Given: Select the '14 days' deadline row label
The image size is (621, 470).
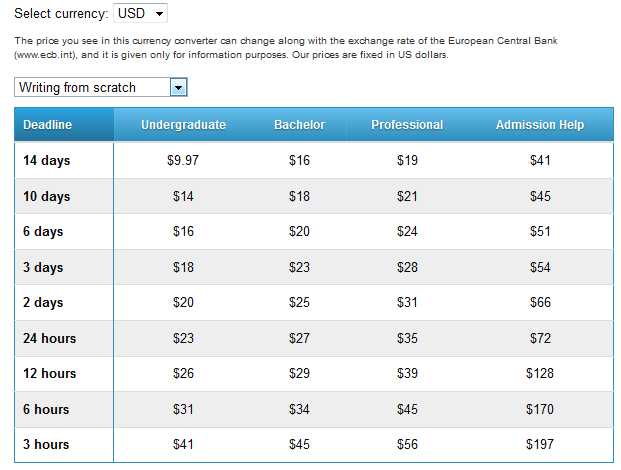Looking at the screenshot, I should pyautogui.click(x=46, y=160).
